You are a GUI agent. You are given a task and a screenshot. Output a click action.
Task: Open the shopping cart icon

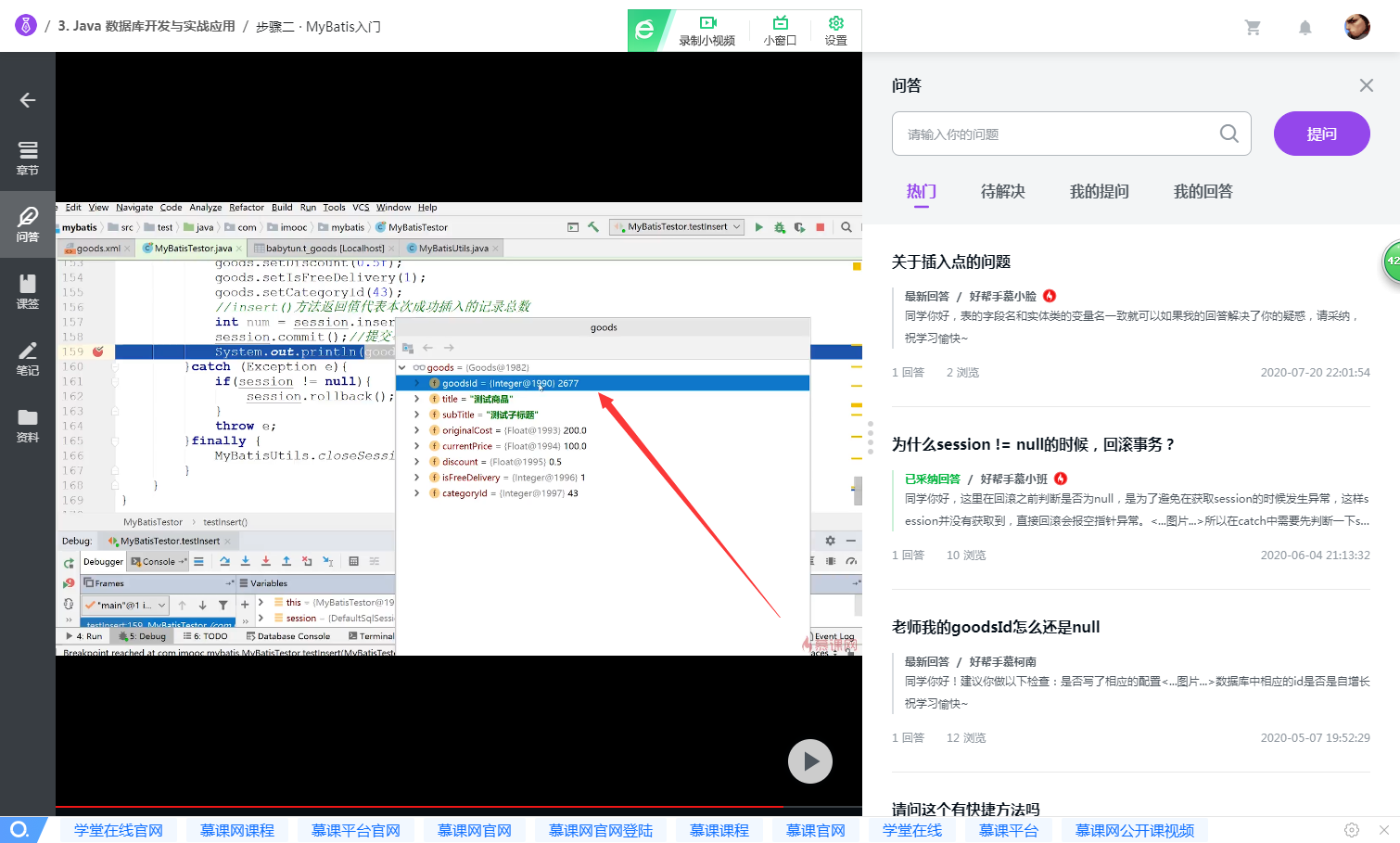pos(1253,28)
